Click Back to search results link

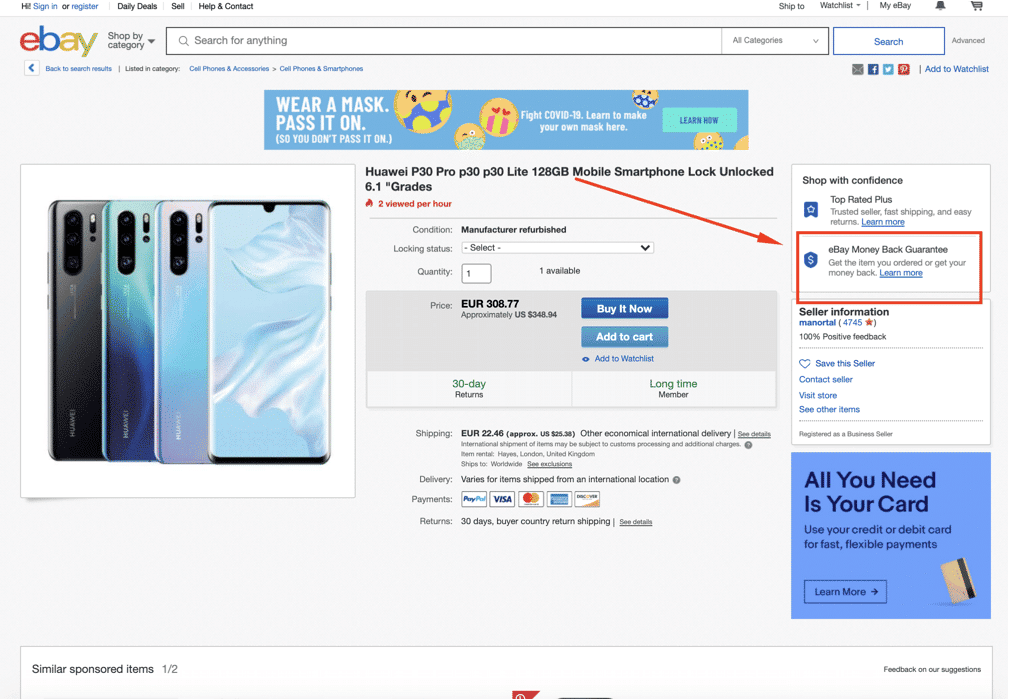(79, 69)
